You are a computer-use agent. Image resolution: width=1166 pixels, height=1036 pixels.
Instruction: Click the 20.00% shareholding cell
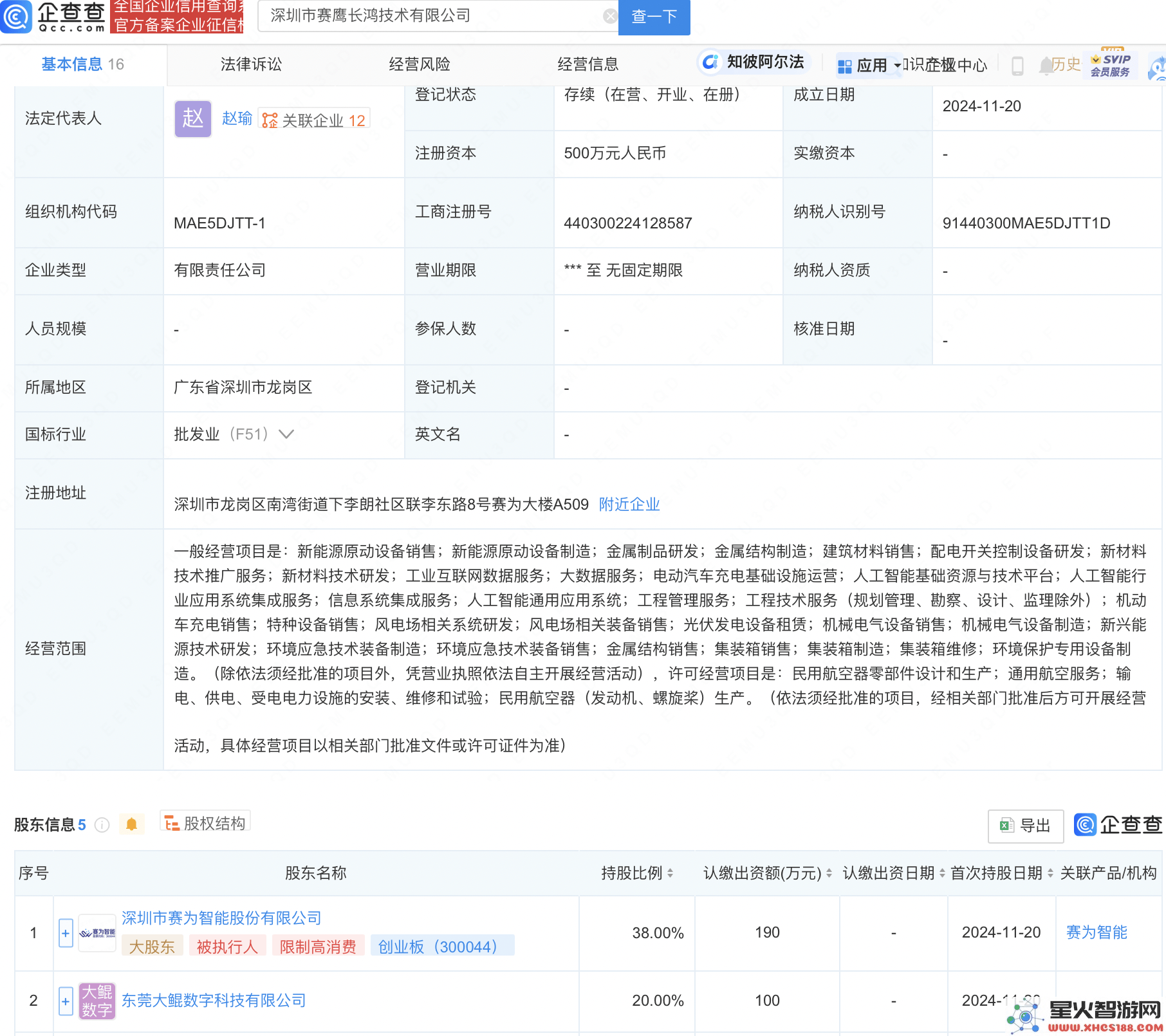[x=658, y=1001]
